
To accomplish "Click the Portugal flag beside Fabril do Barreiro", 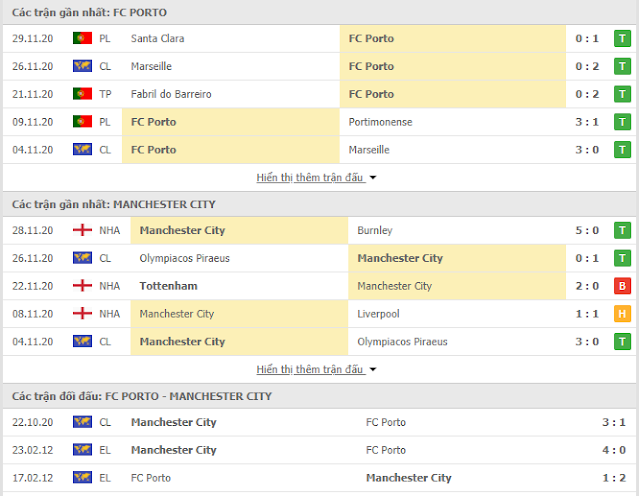I will pos(82,94).
